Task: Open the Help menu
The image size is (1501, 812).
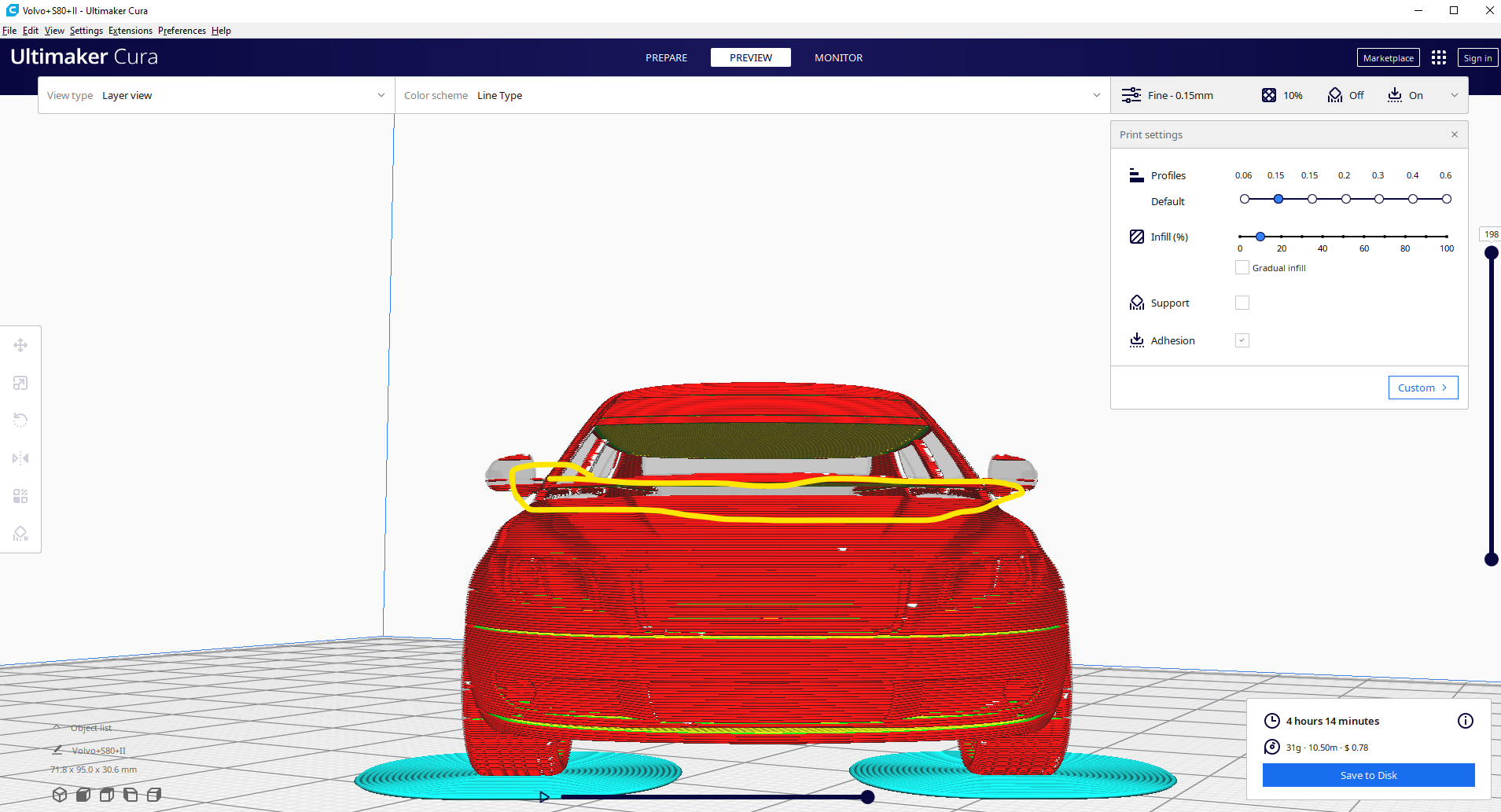Action: 221,31
